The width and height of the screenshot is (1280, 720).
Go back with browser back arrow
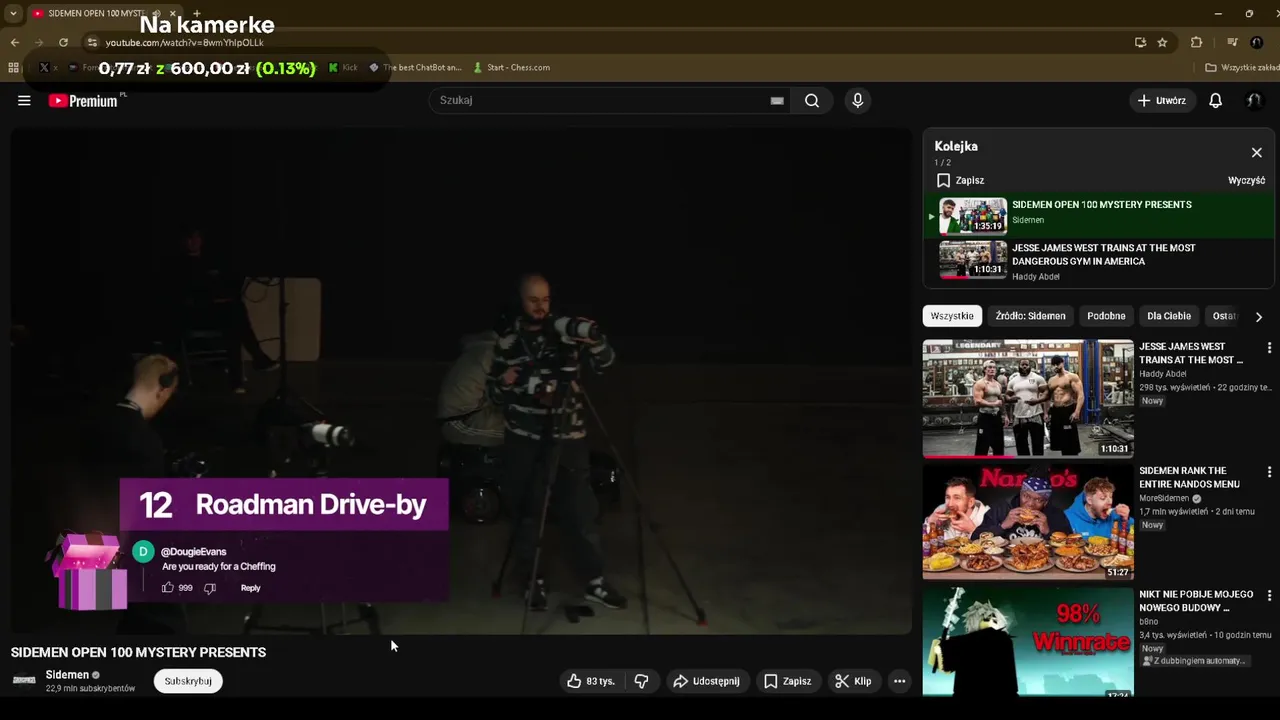coord(14,42)
